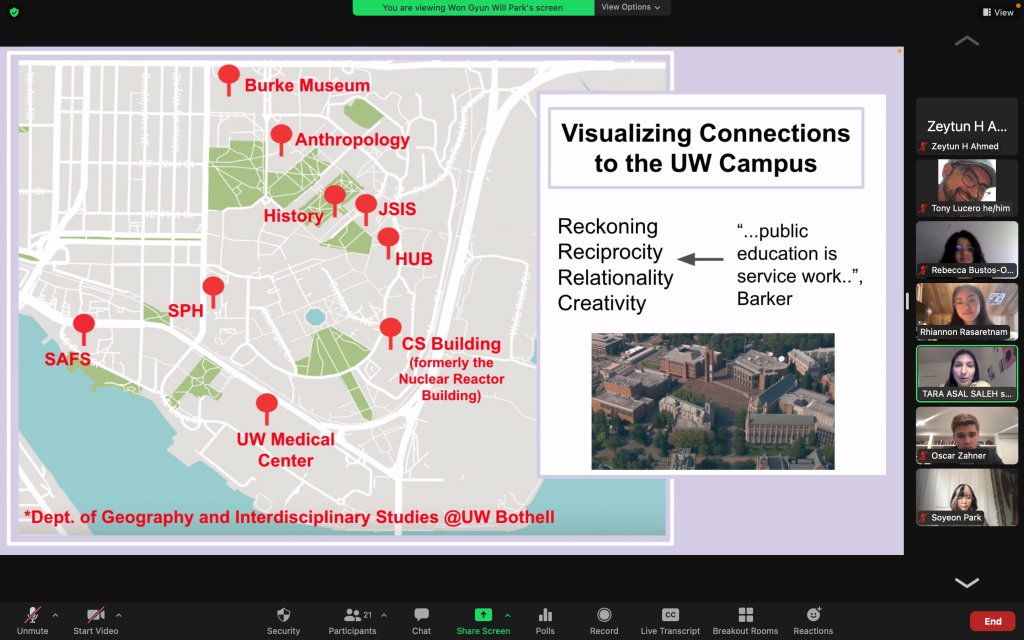Click Tony Lucero's muted mic indicator

923,208
